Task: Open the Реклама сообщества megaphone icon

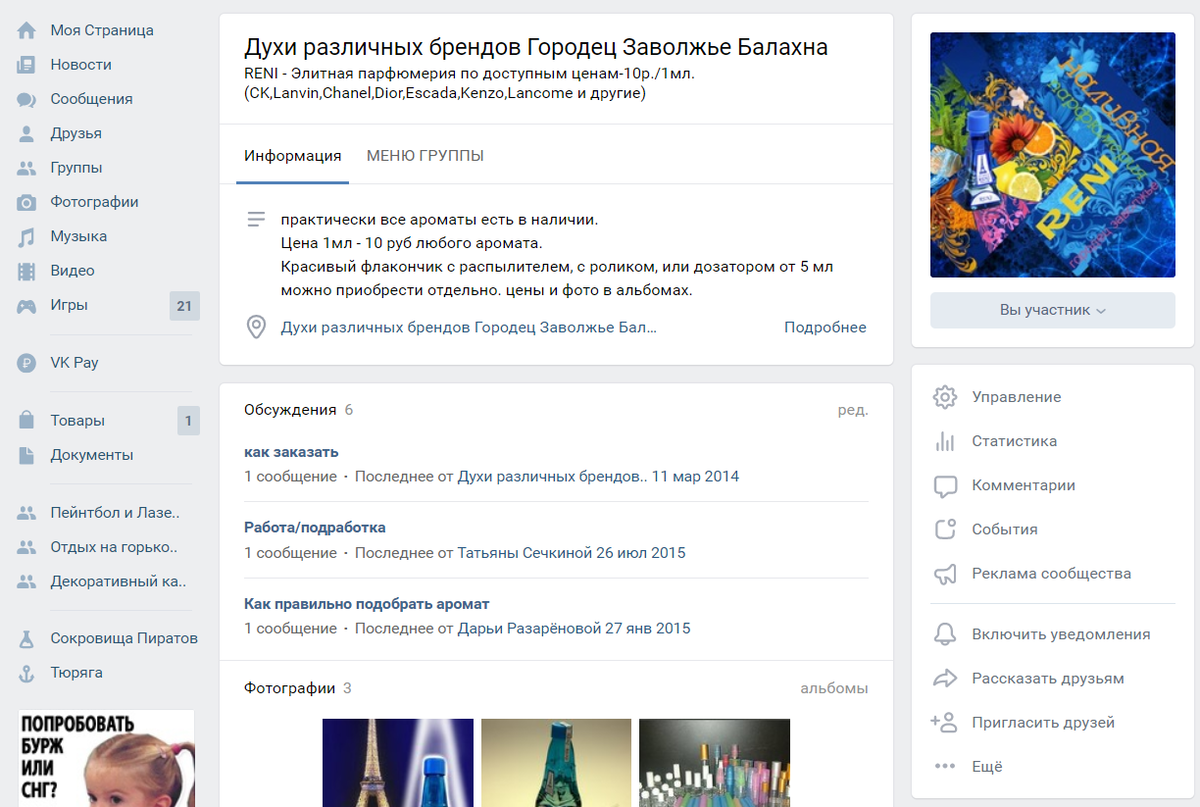Action: pyautogui.click(x=944, y=574)
